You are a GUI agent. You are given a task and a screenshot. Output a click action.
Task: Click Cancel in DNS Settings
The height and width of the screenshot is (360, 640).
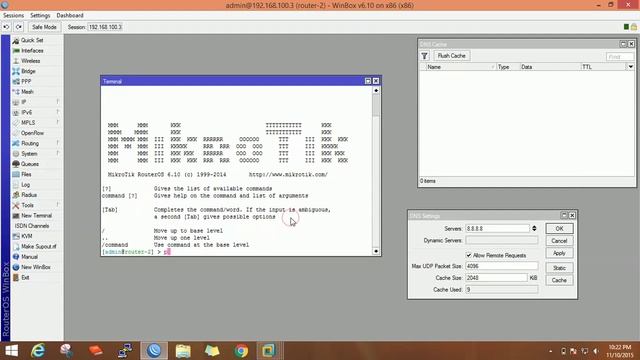pos(559,241)
